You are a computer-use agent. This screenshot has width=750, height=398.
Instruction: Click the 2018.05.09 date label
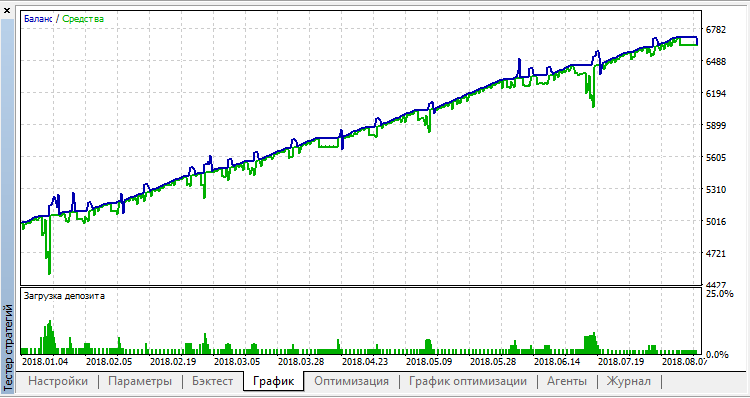(428, 361)
